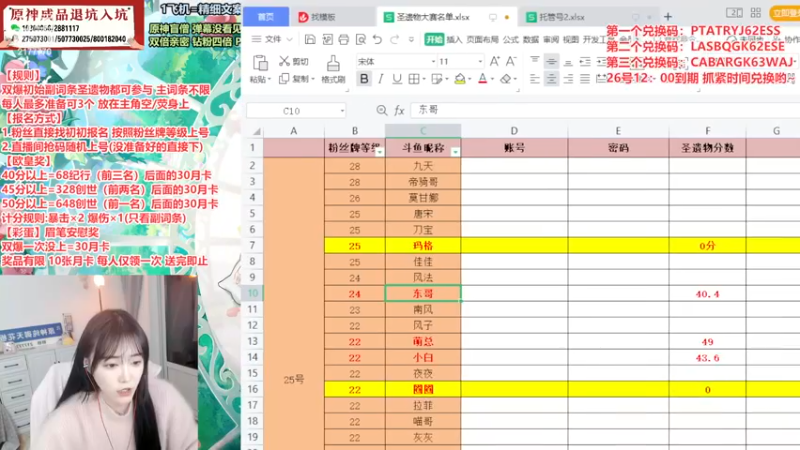Viewport: 800px width, 450px height.
Task: Click the Redo arrow
Action: (394, 39)
